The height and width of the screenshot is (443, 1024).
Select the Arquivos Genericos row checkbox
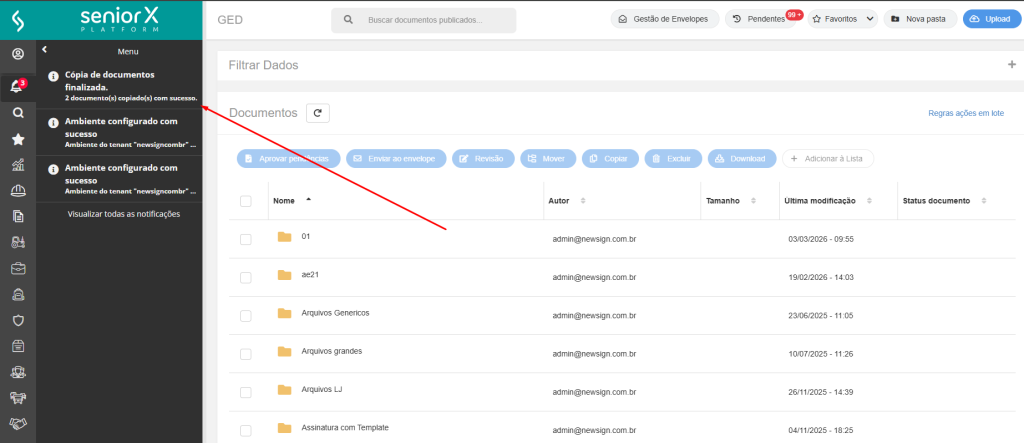246,315
